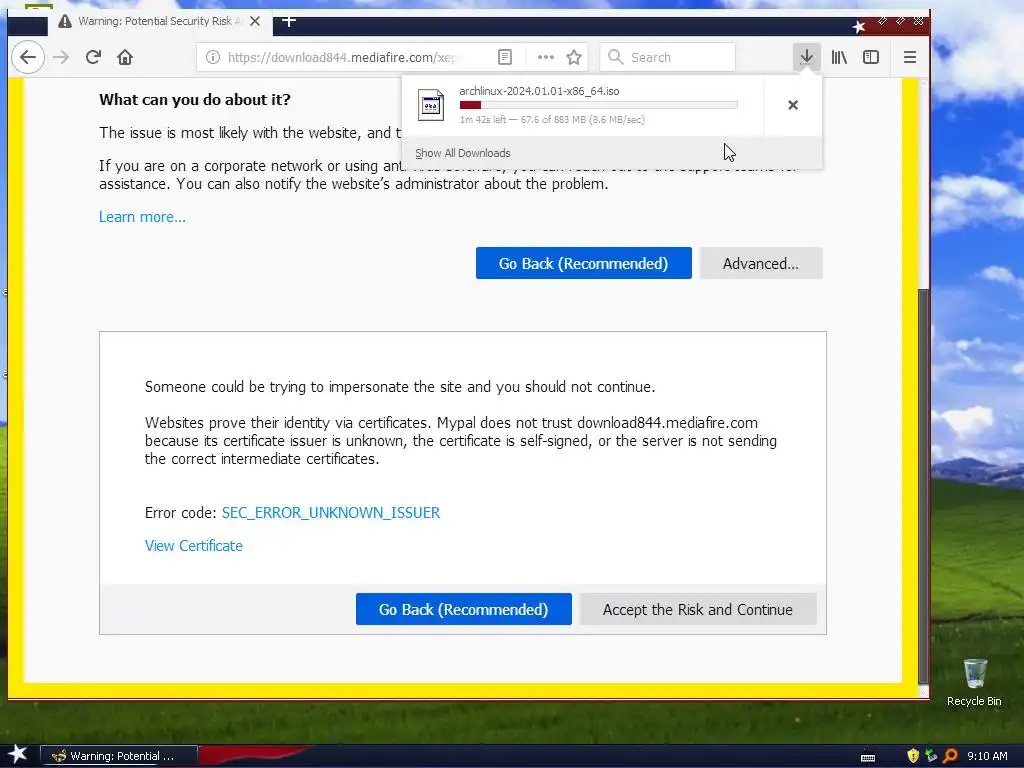Click the upper Go Back (Recommended) button

(583, 263)
